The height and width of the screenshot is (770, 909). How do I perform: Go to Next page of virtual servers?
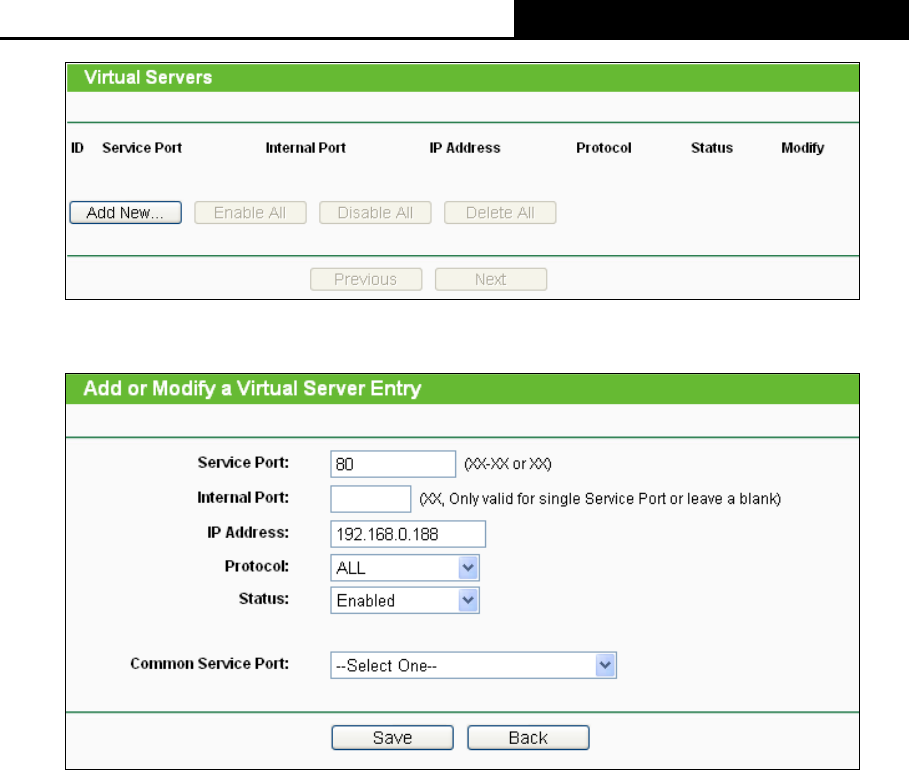point(490,279)
